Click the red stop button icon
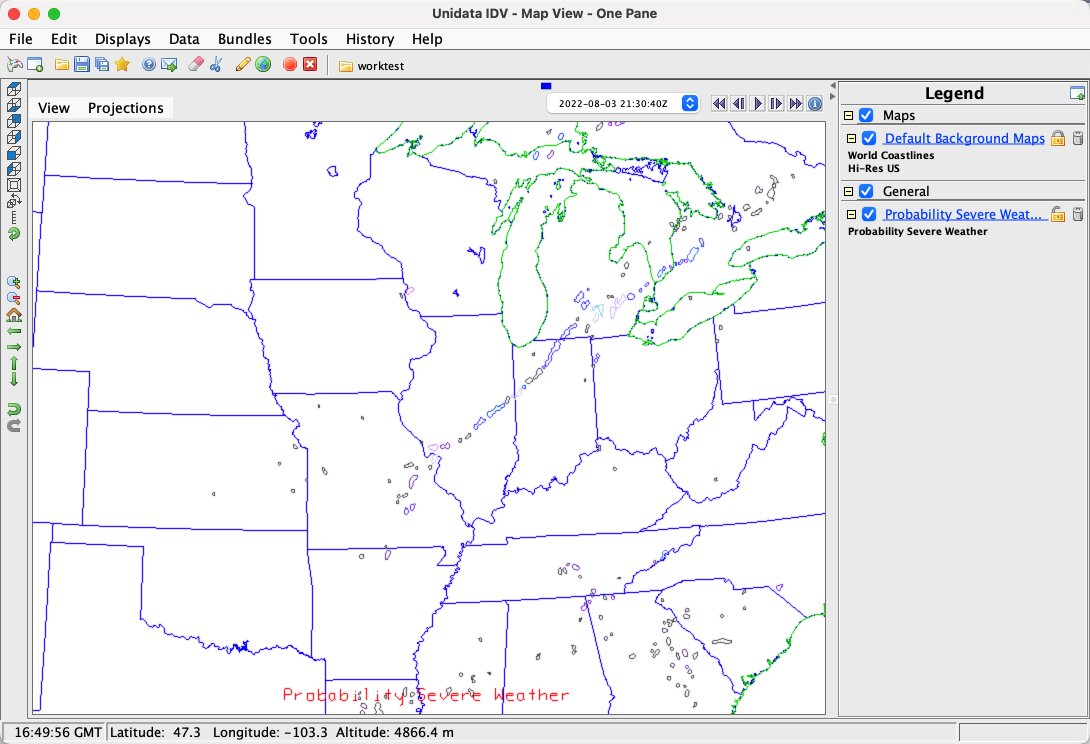The height and width of the screenshot is (744, 1090). [290, 65]
